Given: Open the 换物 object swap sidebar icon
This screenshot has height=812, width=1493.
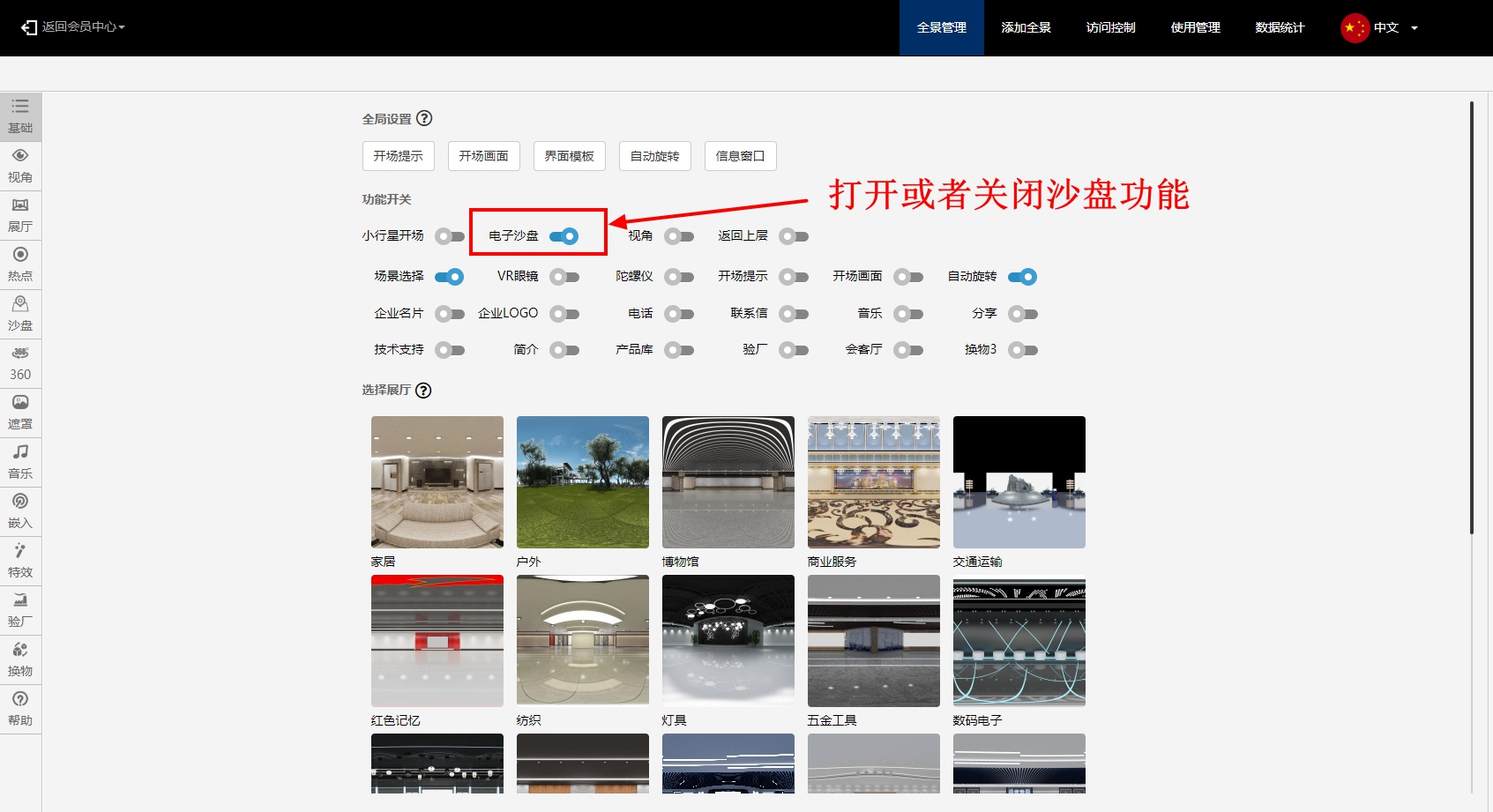Looking at the screenshot, I should point(20,659).
